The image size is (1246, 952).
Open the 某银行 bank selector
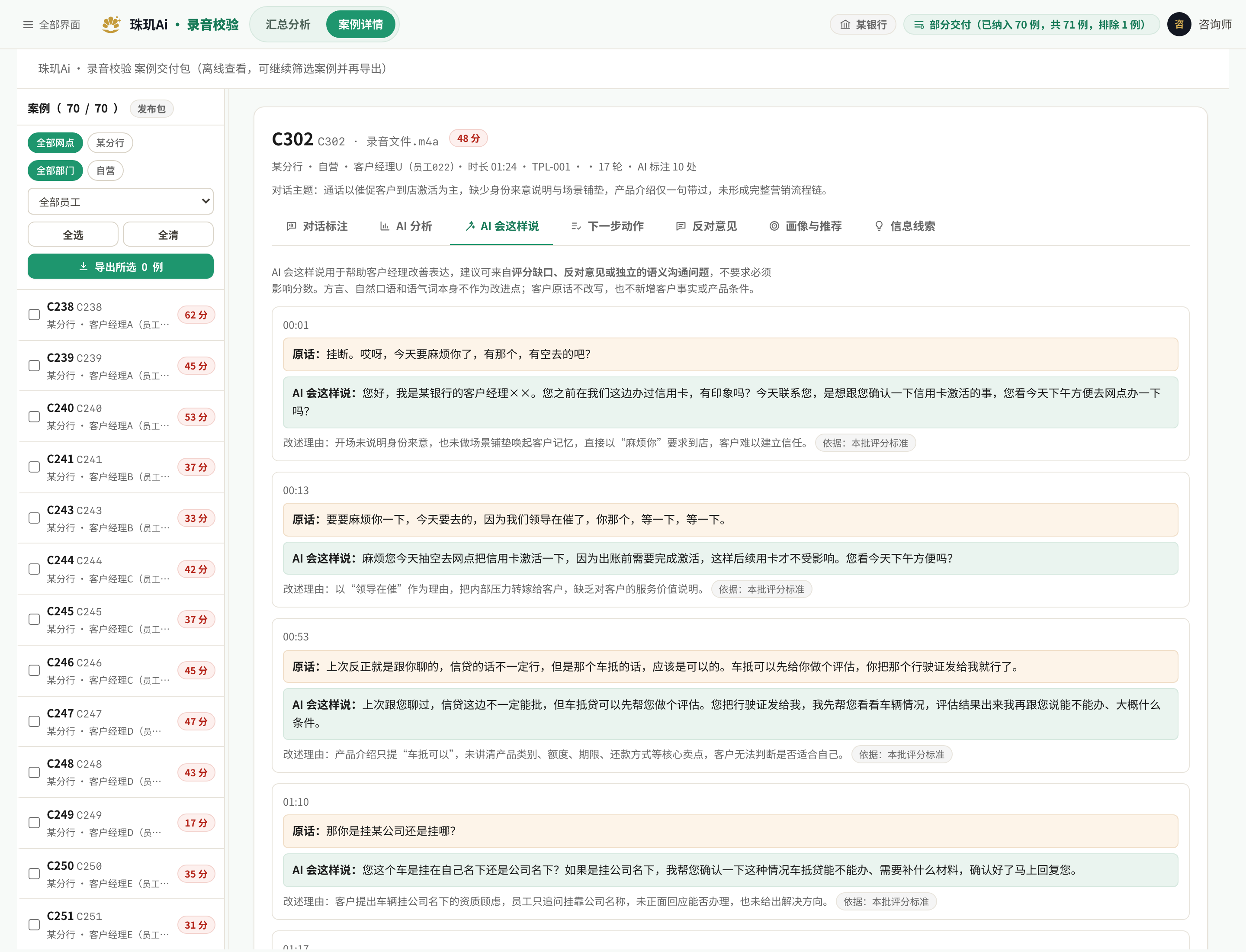pos(863,24)
